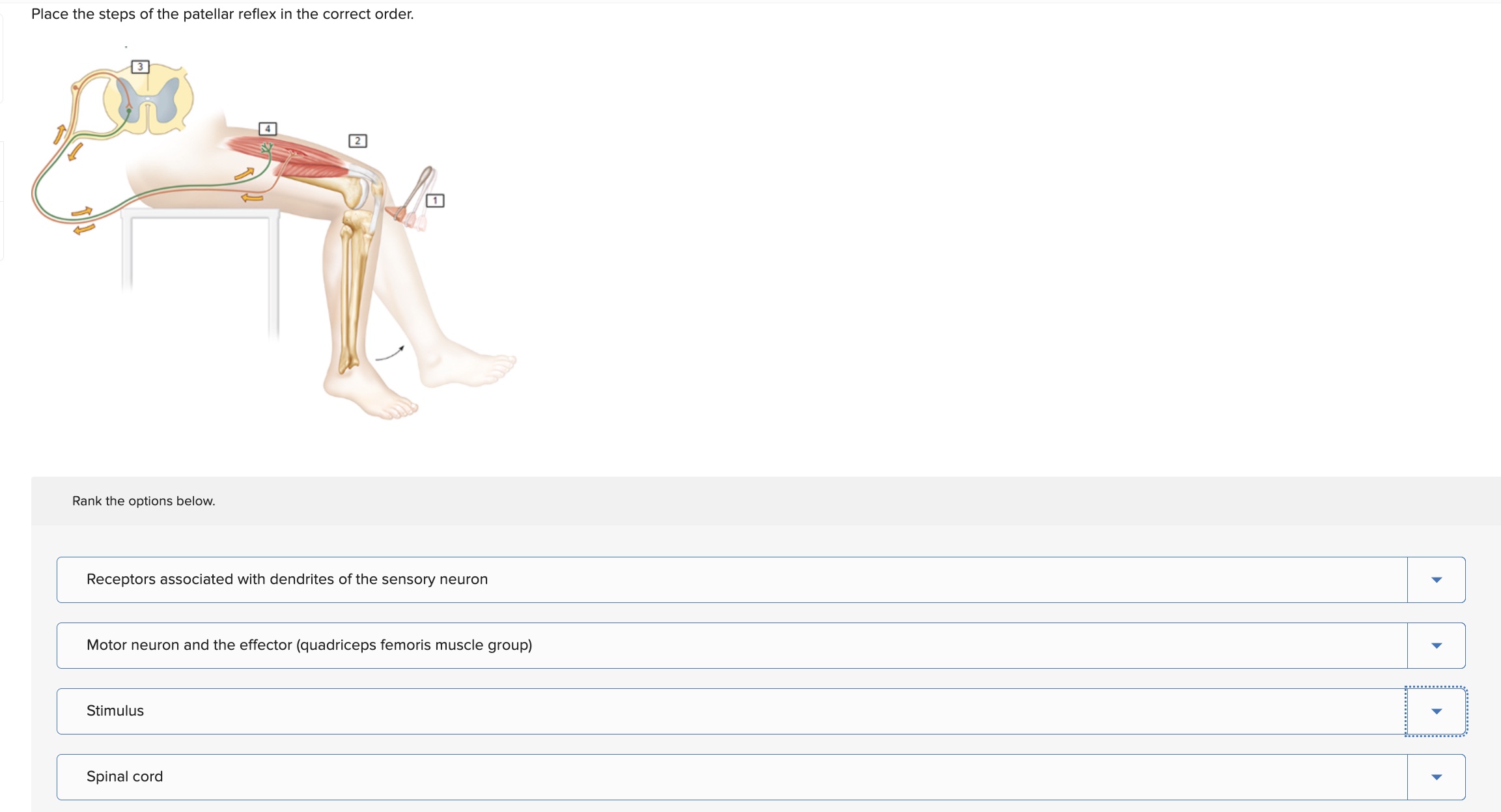Expand dropdown arrow for Spinal cord option
The height and width of the screenshot is (812, 1501).
(x=1436, y=777)
